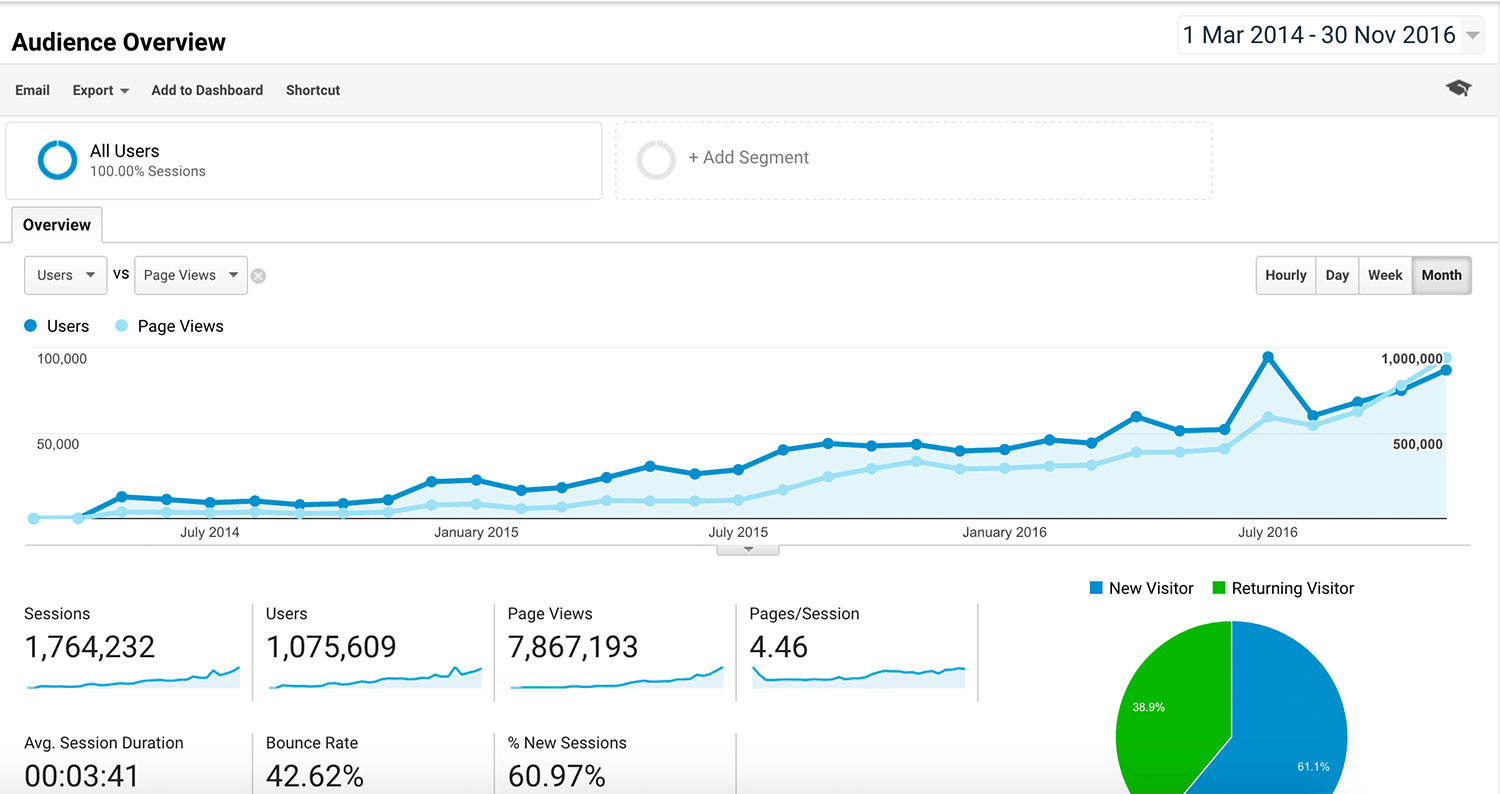
Task: Click the Sessions sparkline chart
Action: point(132,677)
